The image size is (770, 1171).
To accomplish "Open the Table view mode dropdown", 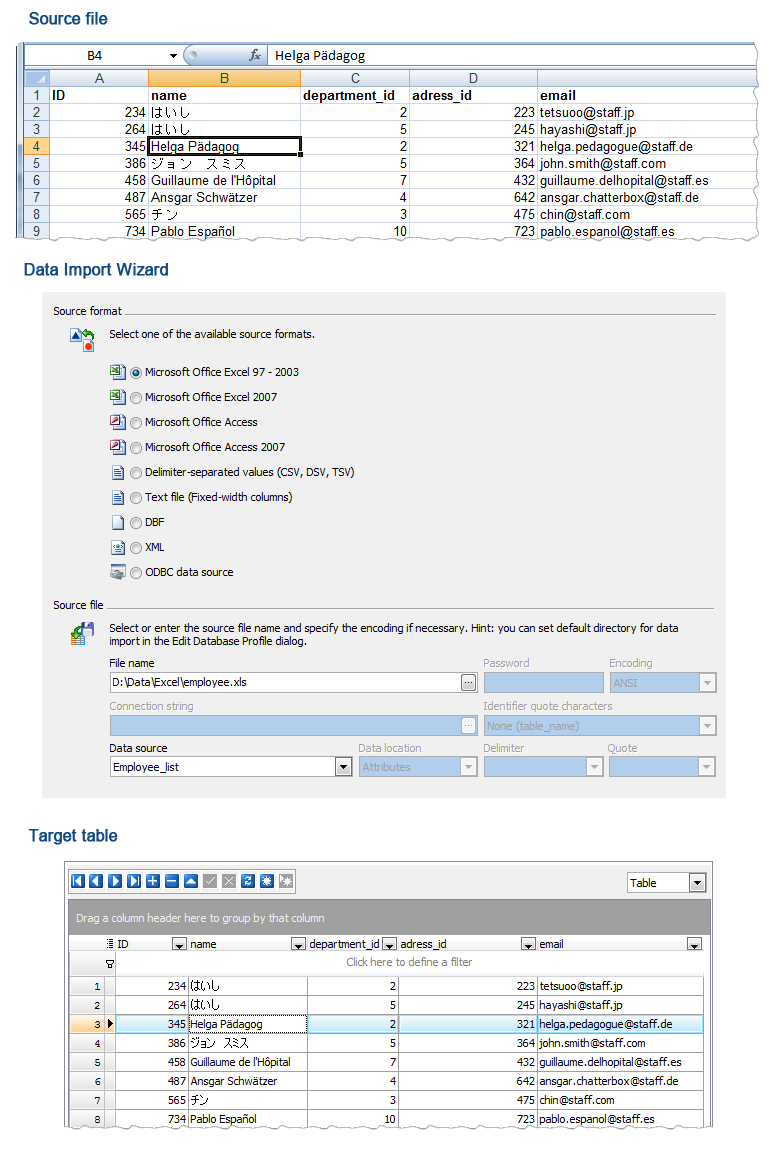I will click(x=697, y=883).
